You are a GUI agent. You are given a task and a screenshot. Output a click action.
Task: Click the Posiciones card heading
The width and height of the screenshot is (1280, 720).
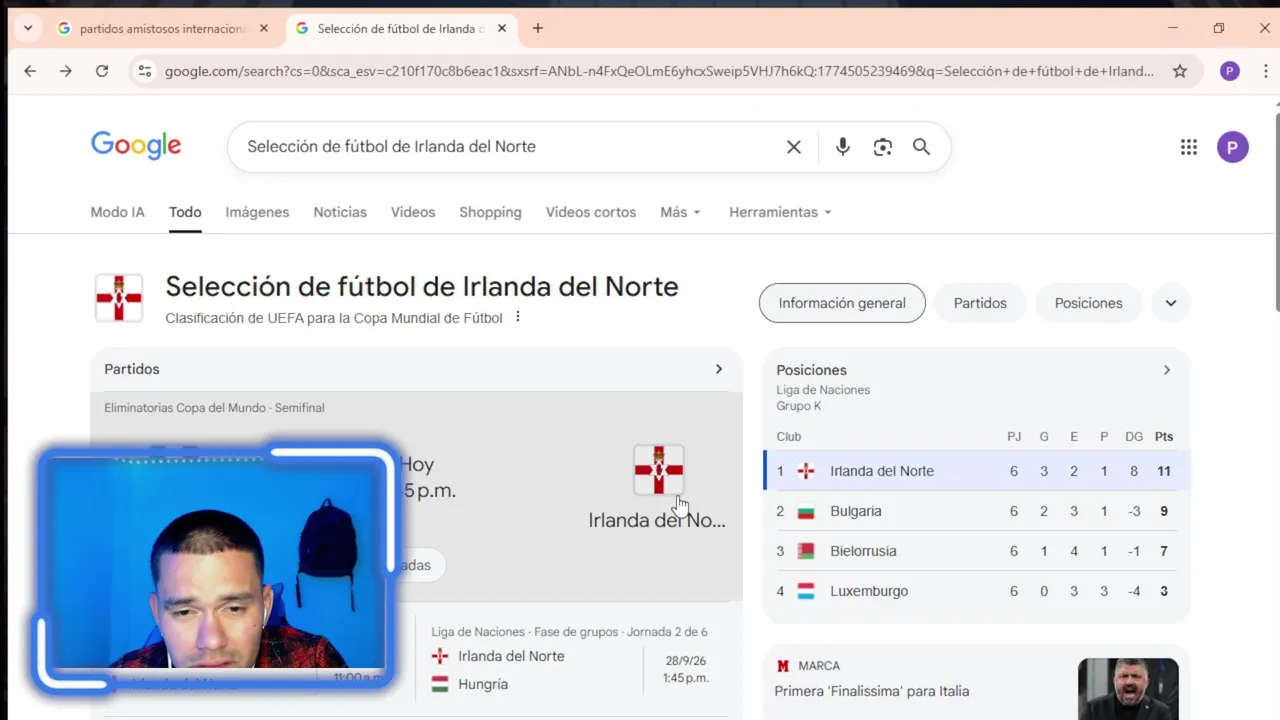point(812,370)
